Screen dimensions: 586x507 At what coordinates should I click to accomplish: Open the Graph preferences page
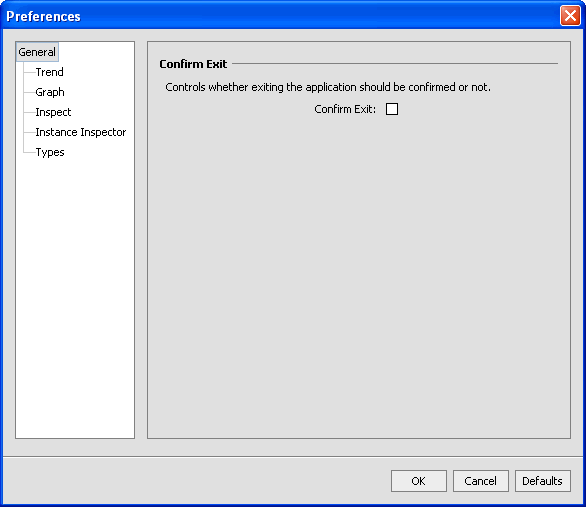pos(50,92)
